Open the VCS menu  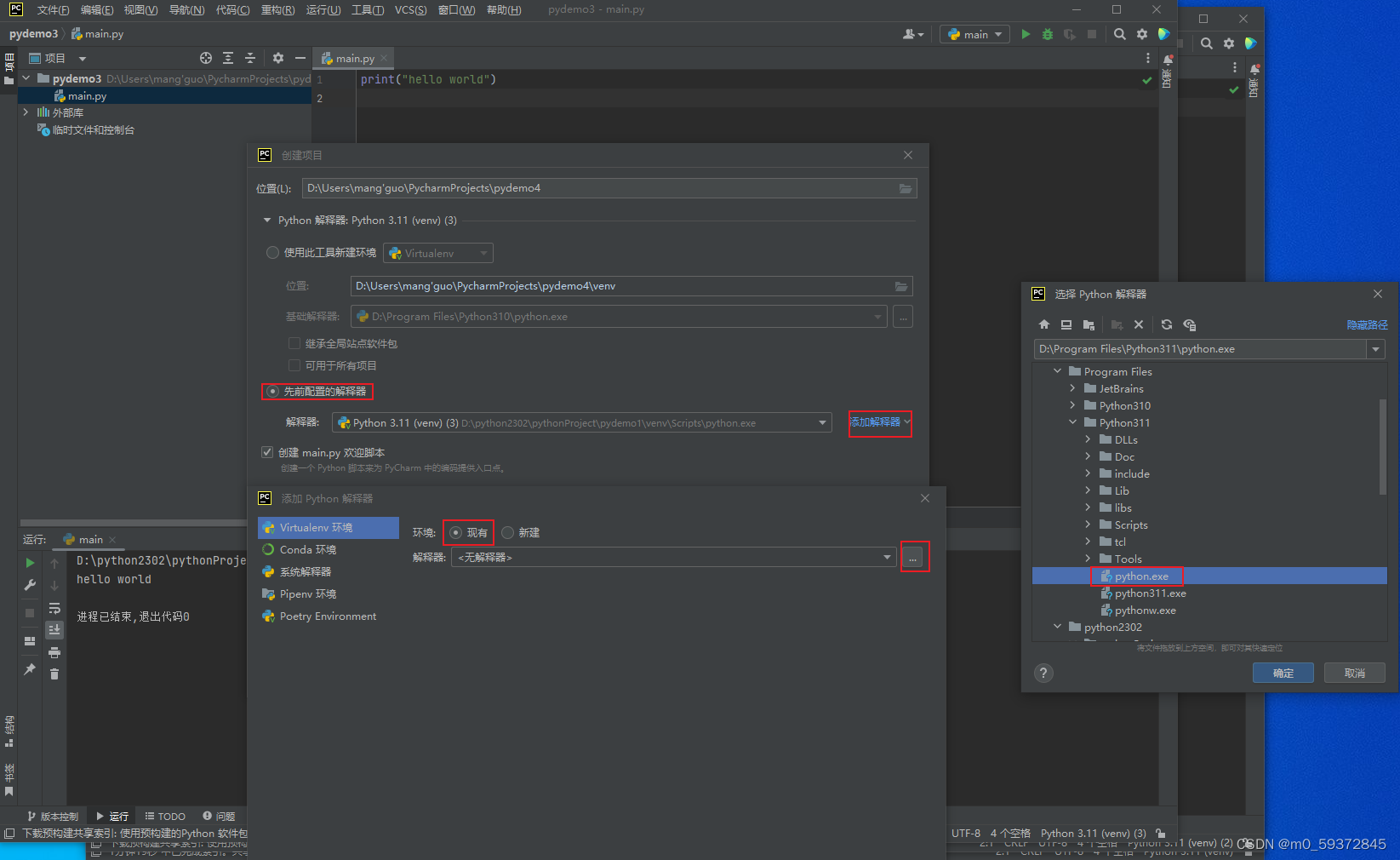click(410, 10)
